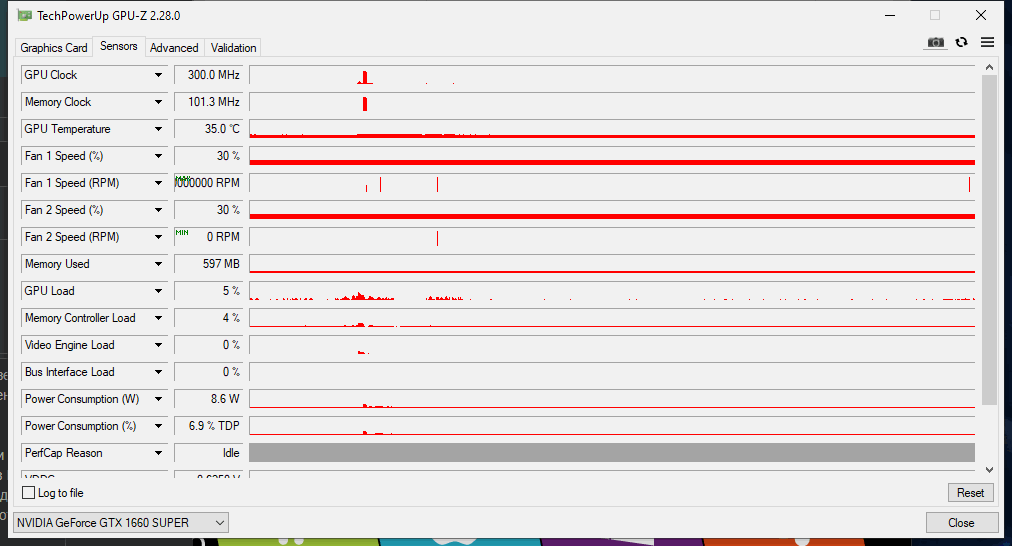Click the Reset button
This screenshot has height=546, width=1012.
tap(970, 492)
